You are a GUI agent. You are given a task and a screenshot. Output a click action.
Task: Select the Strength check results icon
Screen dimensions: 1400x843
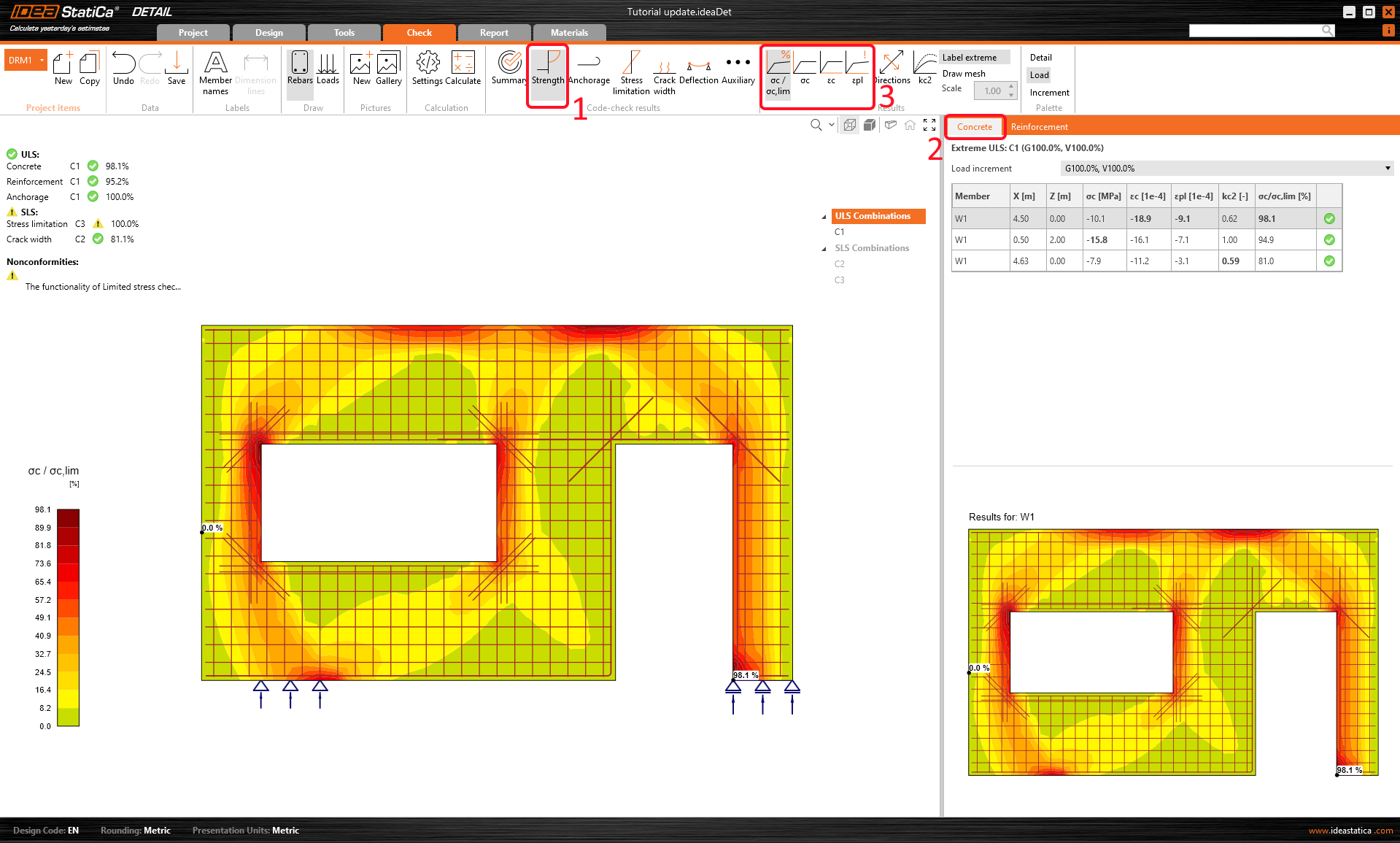tap(547, 68)
